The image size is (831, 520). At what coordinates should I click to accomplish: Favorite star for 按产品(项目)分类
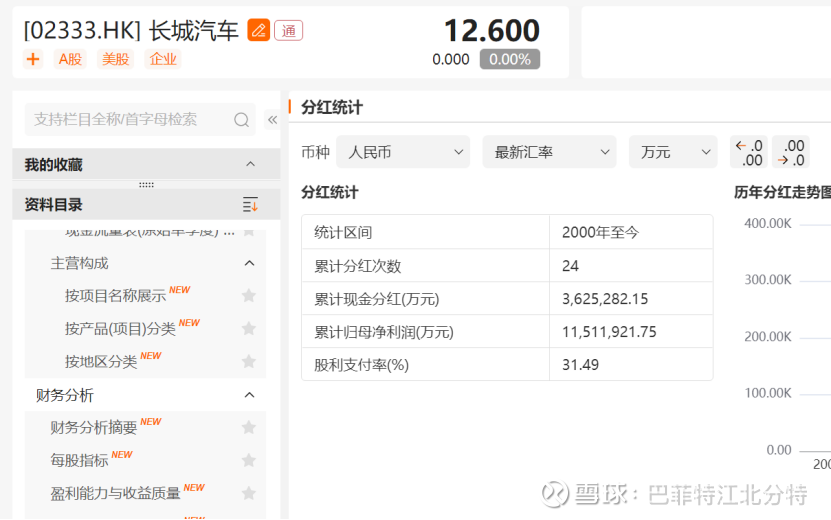[x=249, y=329]
